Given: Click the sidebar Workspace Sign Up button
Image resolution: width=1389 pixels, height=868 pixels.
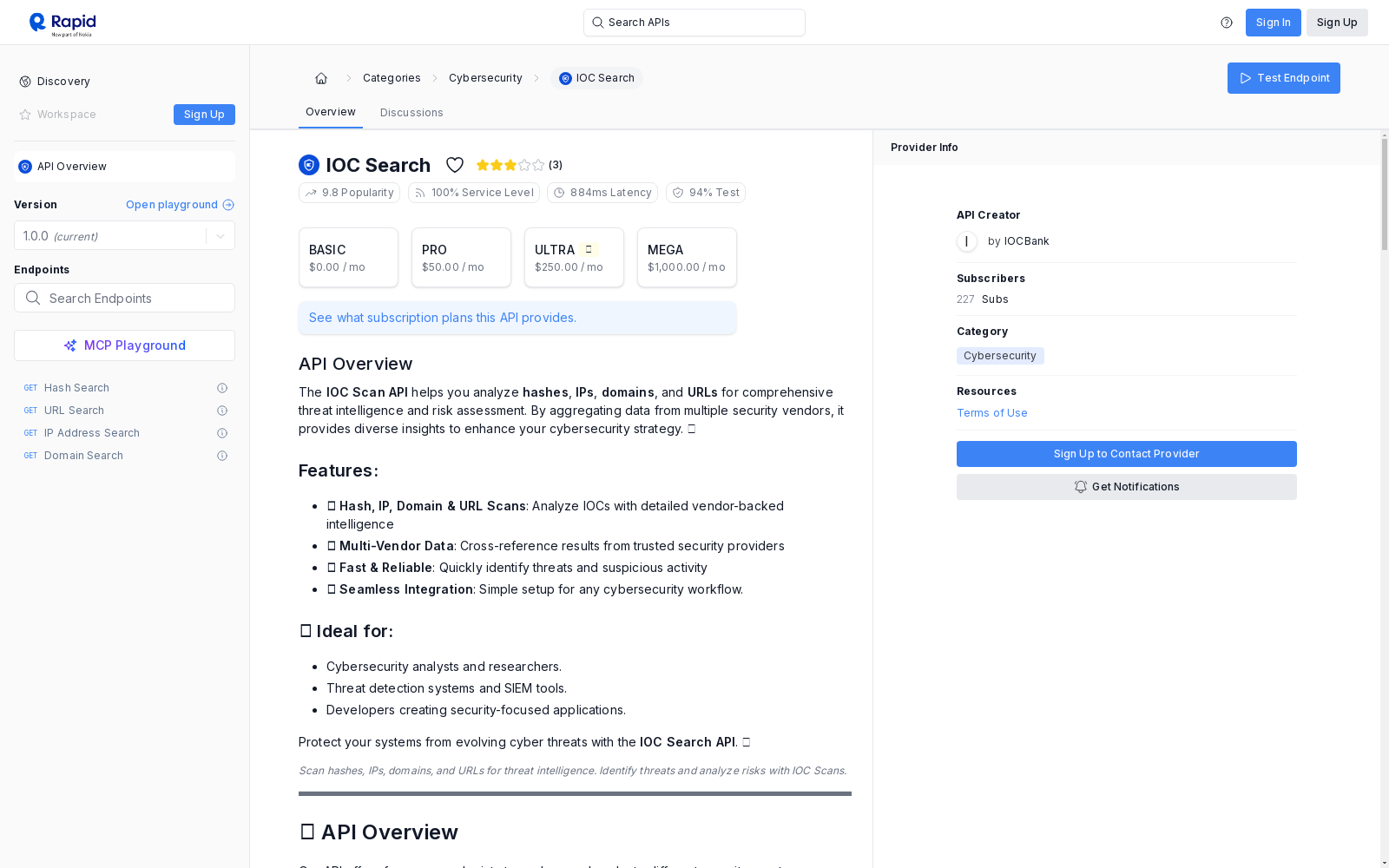Looking at the screenshot, I should coord(204,115).
